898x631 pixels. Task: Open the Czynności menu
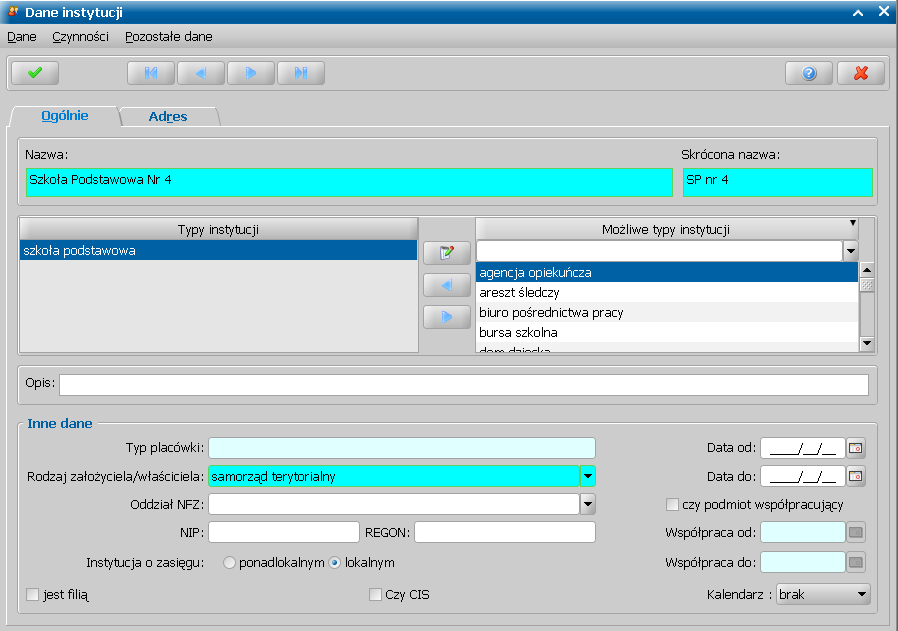pyautogui.click(x=80, y=37)
